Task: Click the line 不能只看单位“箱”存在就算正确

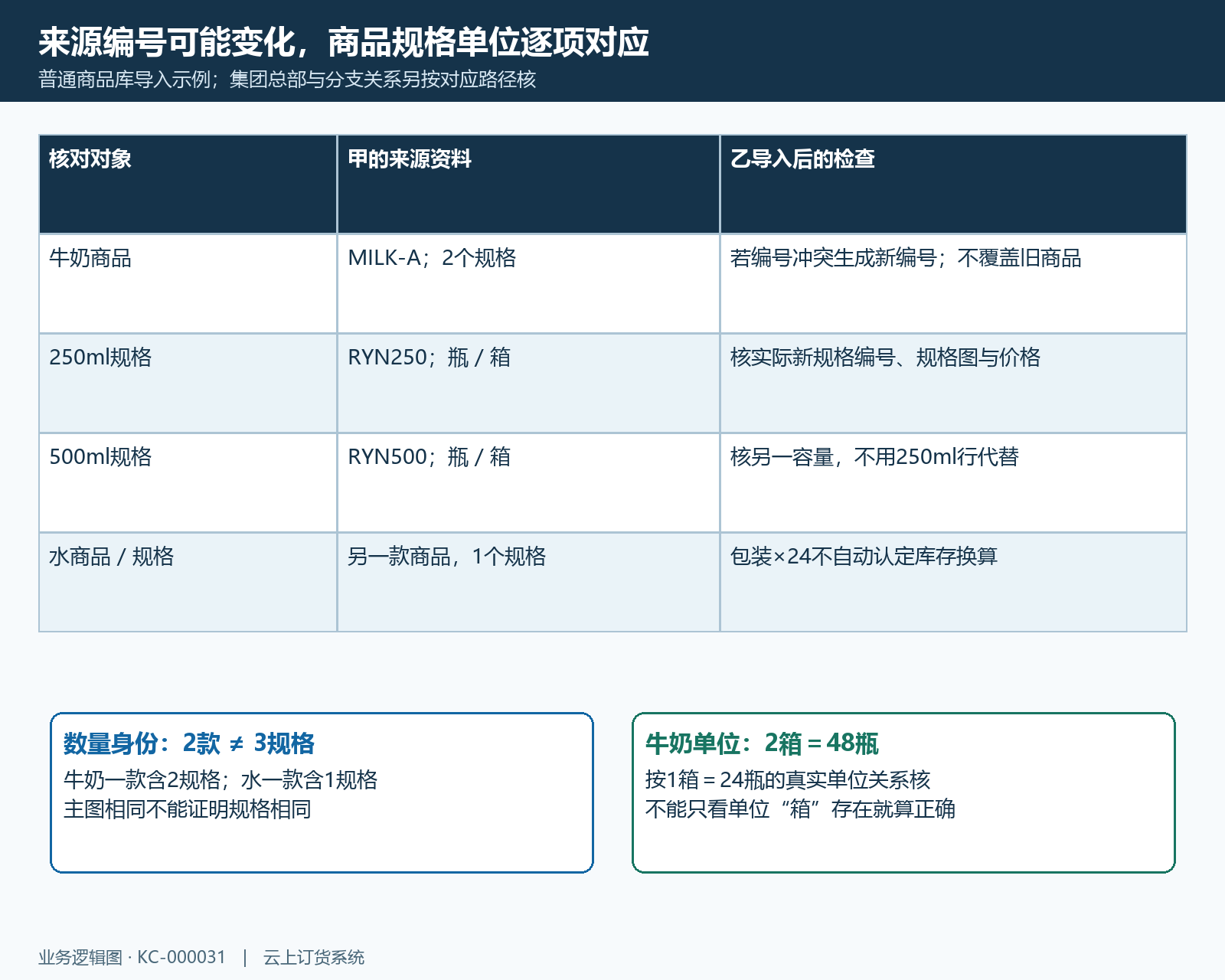Action: pos(800,809)
